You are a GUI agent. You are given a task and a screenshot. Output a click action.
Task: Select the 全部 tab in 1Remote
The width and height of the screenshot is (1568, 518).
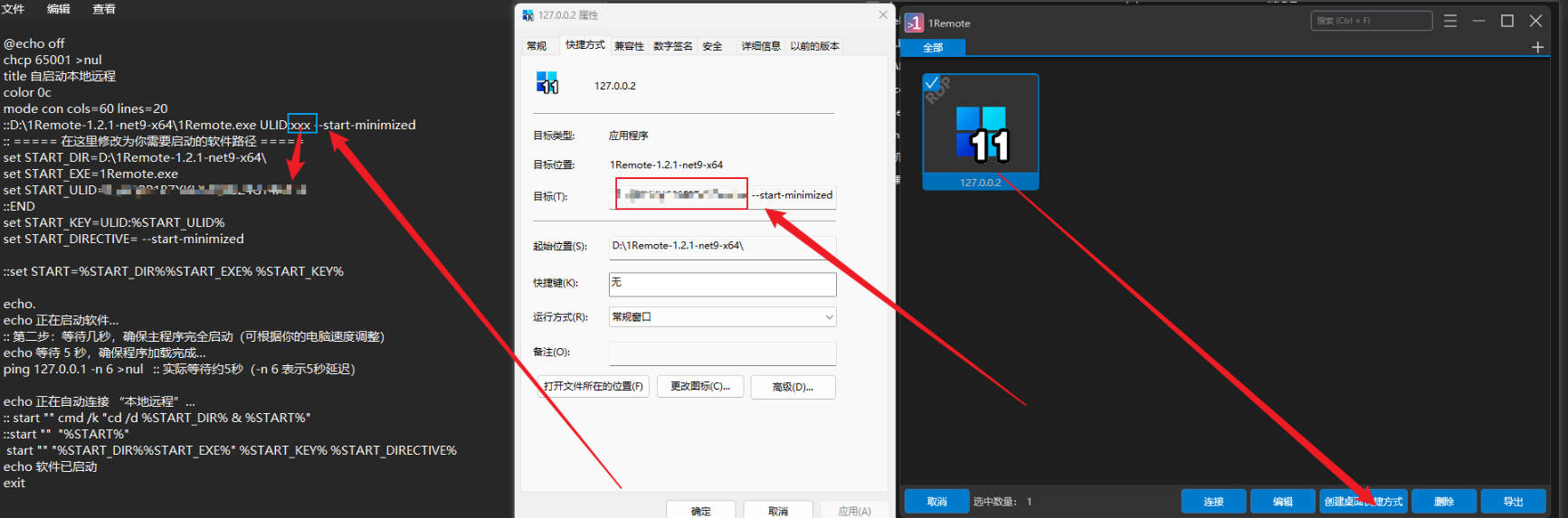(933, 47)
